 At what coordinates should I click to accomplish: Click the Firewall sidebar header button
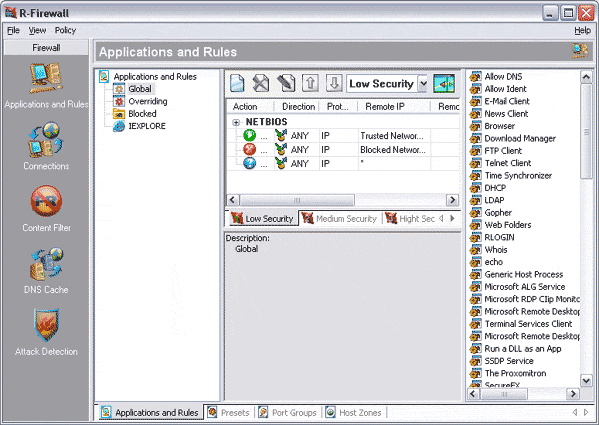click(46, 48)
